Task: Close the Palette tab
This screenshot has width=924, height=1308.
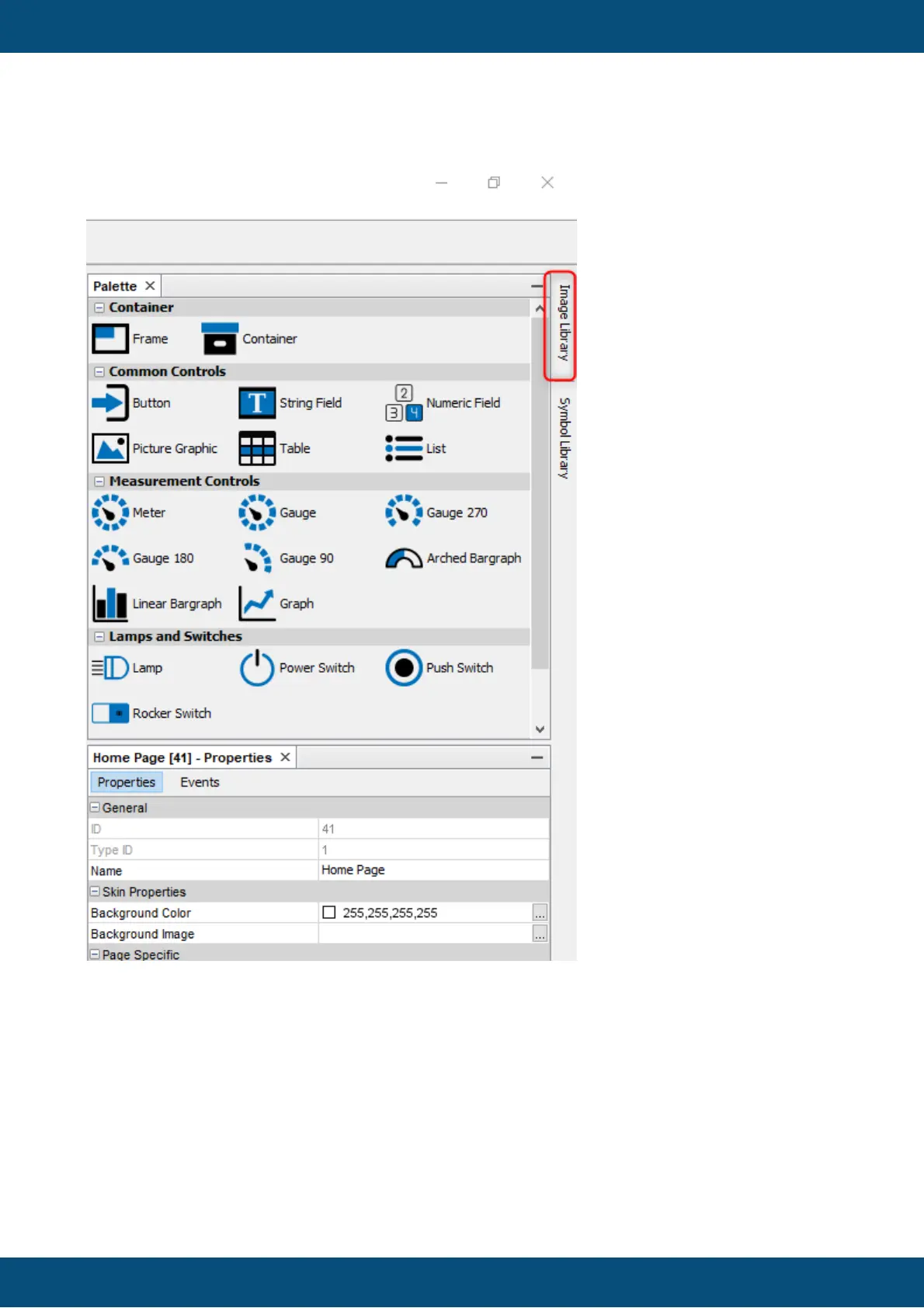Action: point(150,286)
